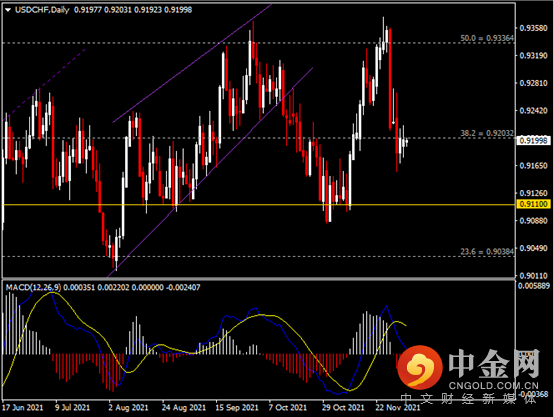Screen dimensions: 554x417
Task: Click the 0.91998 current price label
Action: pyautogui.click(x=534, y=141)
